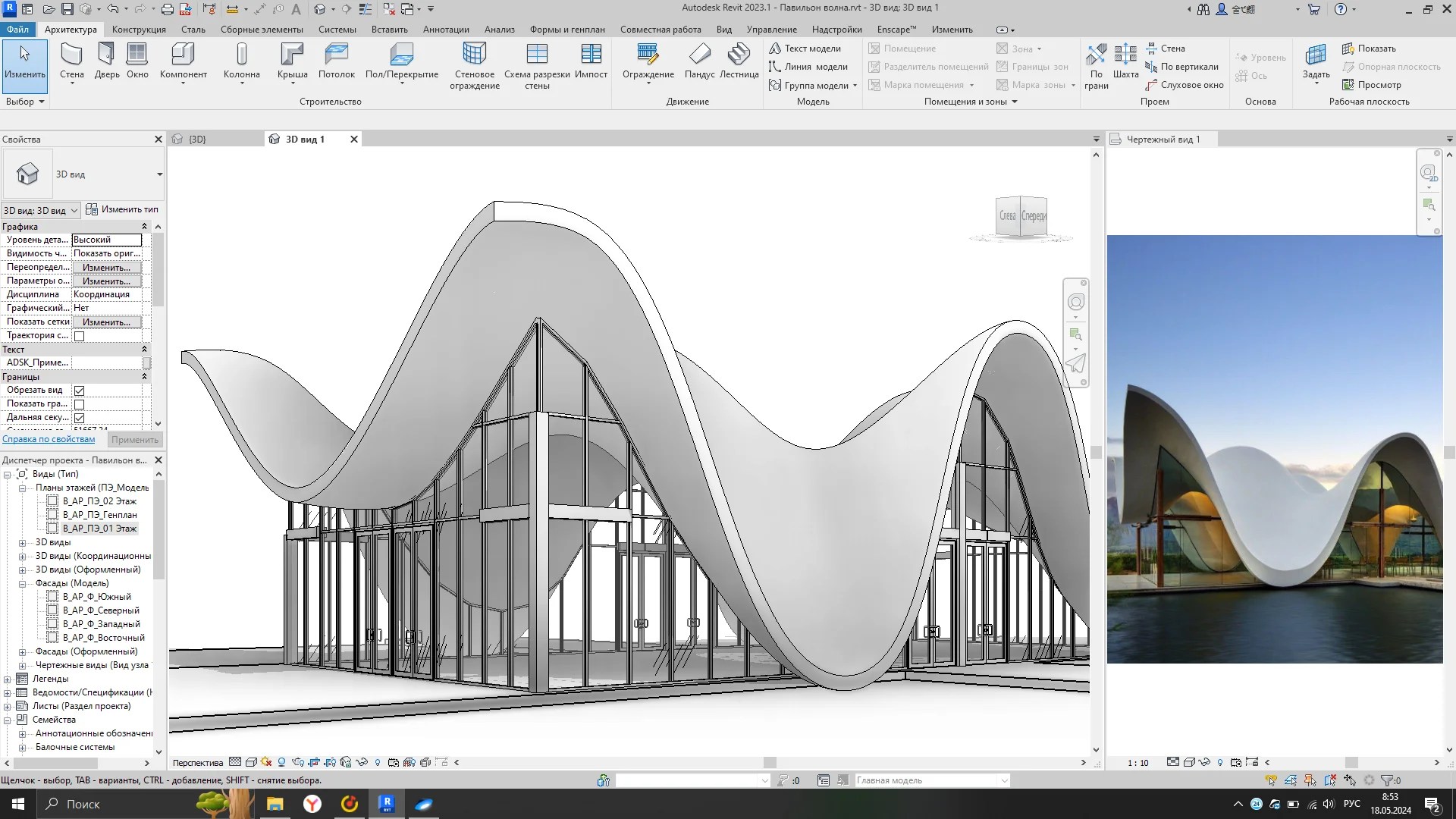Open the 3D вид type selector dropdown

coord(159,174)
